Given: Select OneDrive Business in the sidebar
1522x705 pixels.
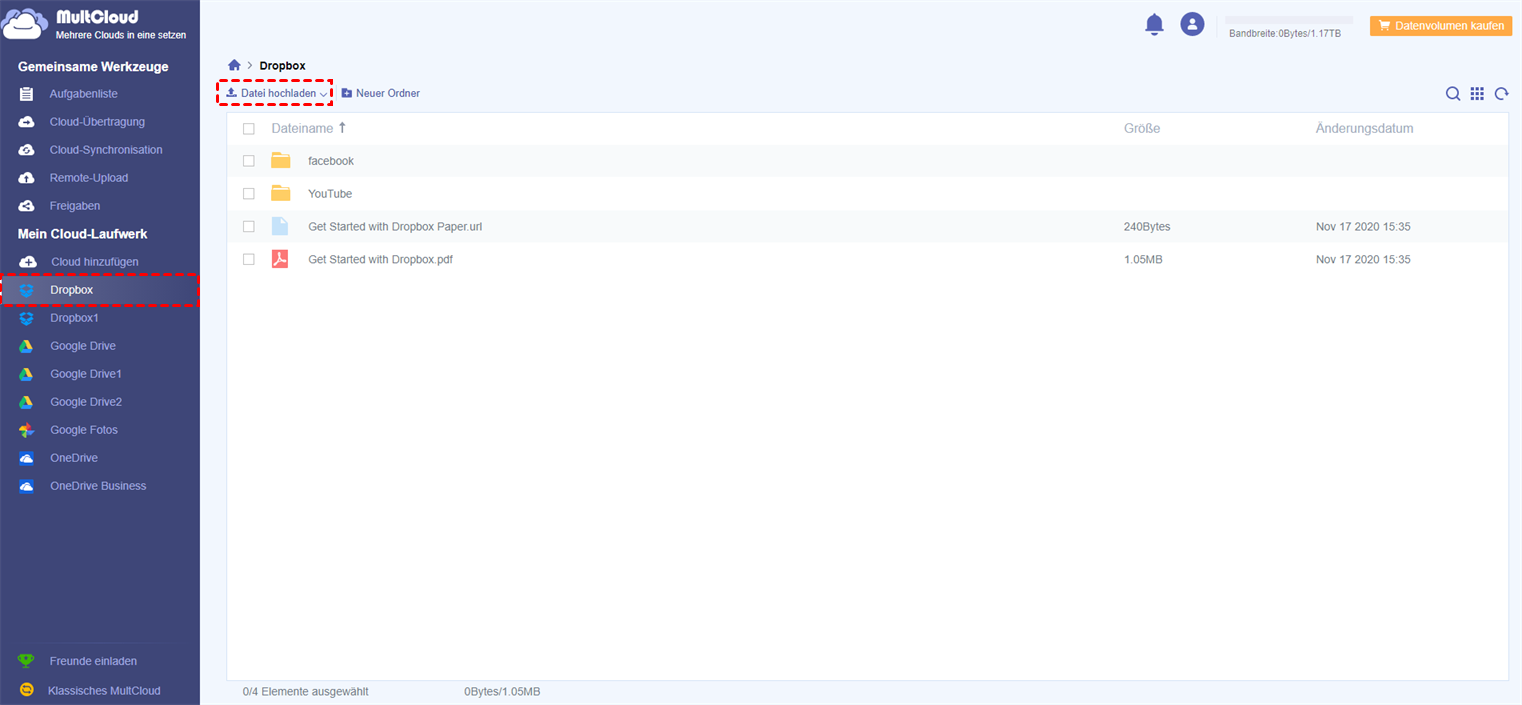Looking at the screenshot, I should pyautogui.click(x=98, y=486).
